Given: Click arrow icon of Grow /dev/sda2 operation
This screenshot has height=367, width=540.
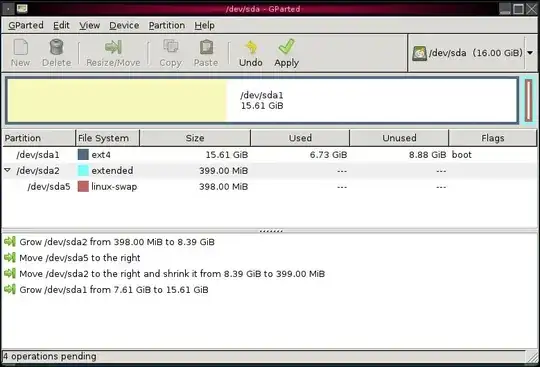Looking at the screenshot, I should (x=10, y=241).
